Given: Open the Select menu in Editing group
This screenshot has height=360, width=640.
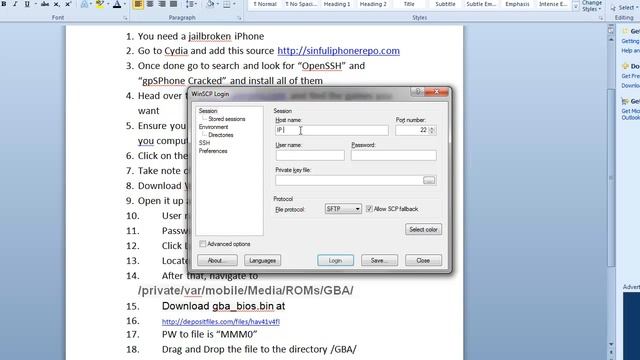Looking at the screenshot, I should pyautogui.click(x=624, y=7).
